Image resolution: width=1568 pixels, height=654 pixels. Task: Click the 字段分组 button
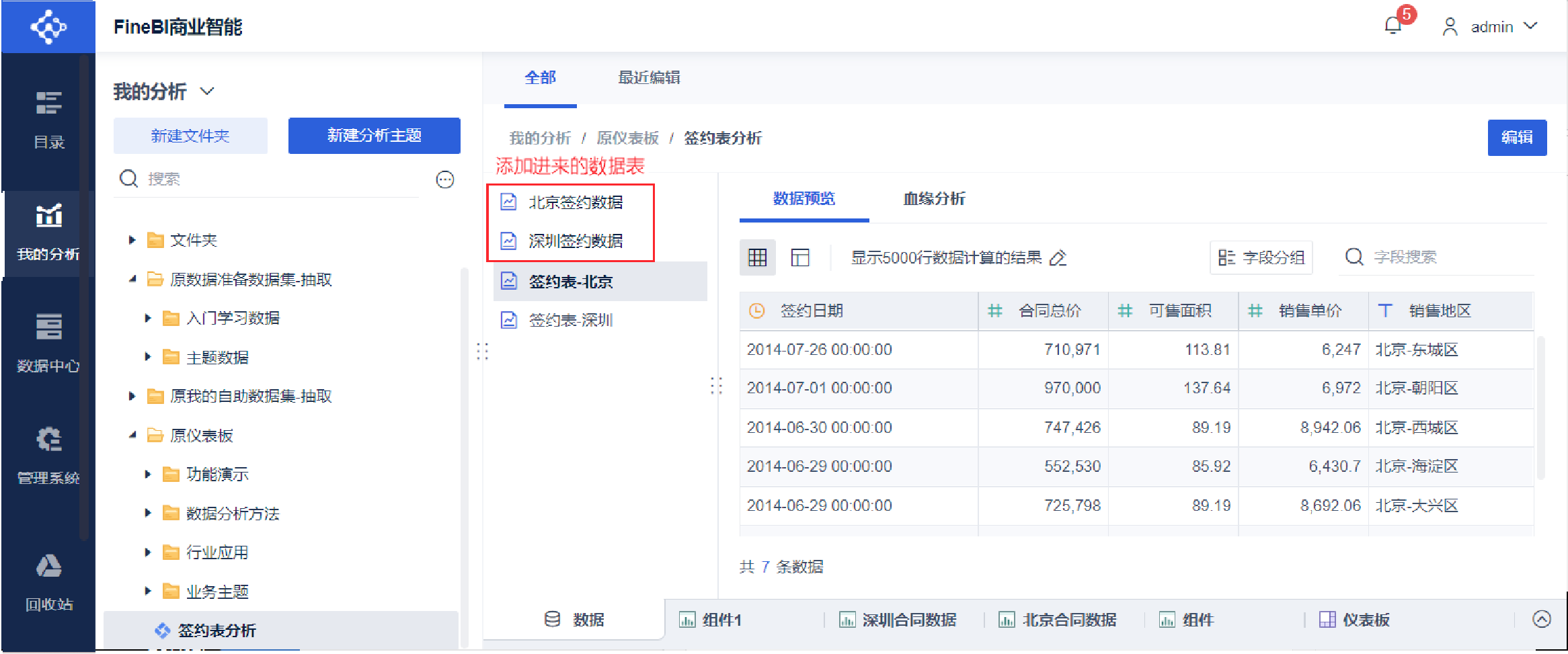coord(1261,257)
